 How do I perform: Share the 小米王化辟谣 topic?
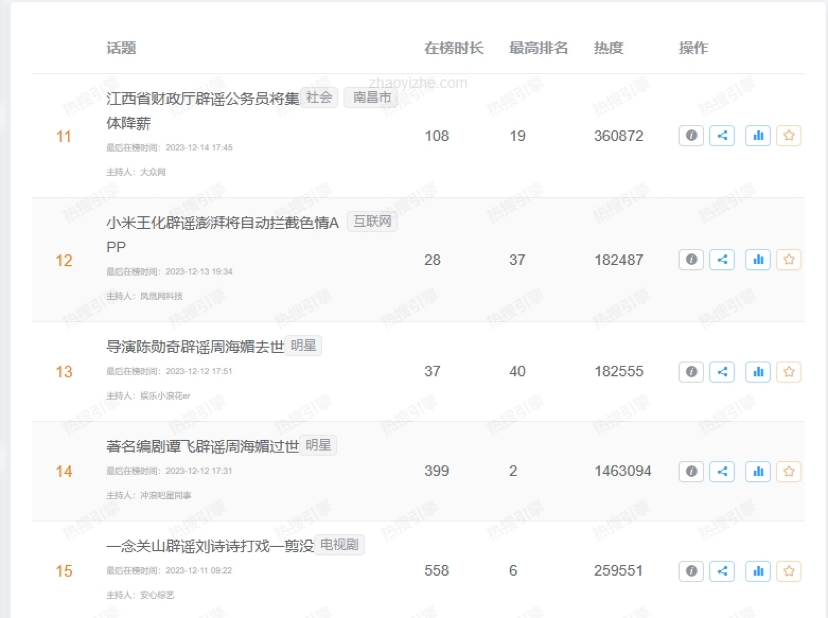[x=723, y=259]
